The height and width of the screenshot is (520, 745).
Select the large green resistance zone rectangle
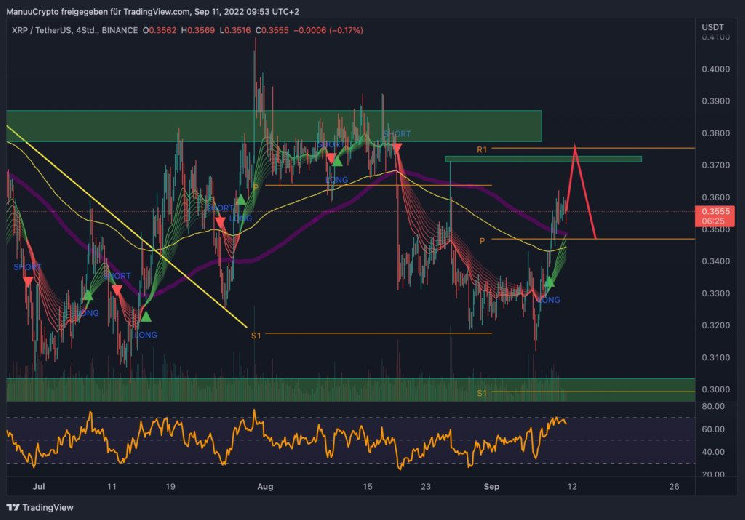pos(273,126)
